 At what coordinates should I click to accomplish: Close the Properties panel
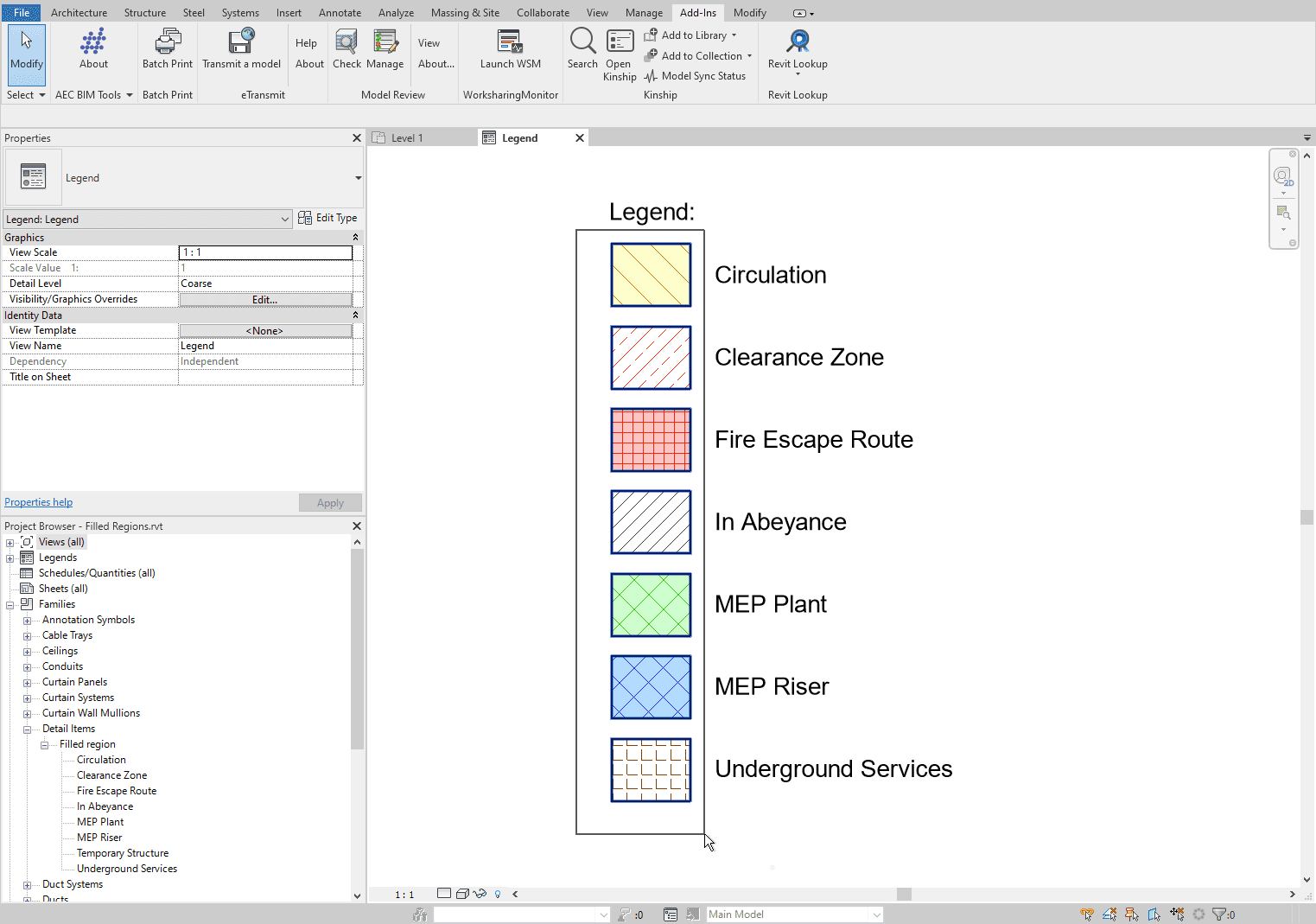[x=357, y=138]
